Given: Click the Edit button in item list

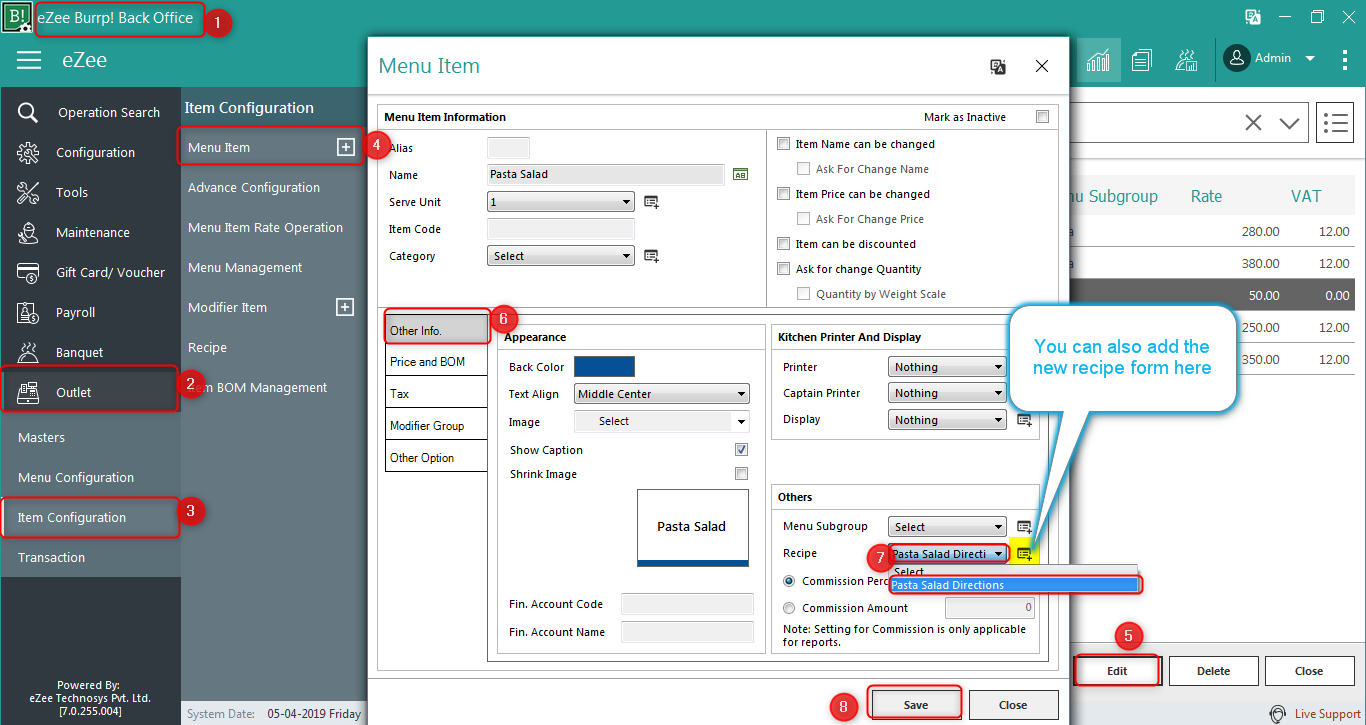Looking at the screenshot, I should (1117, 671).
